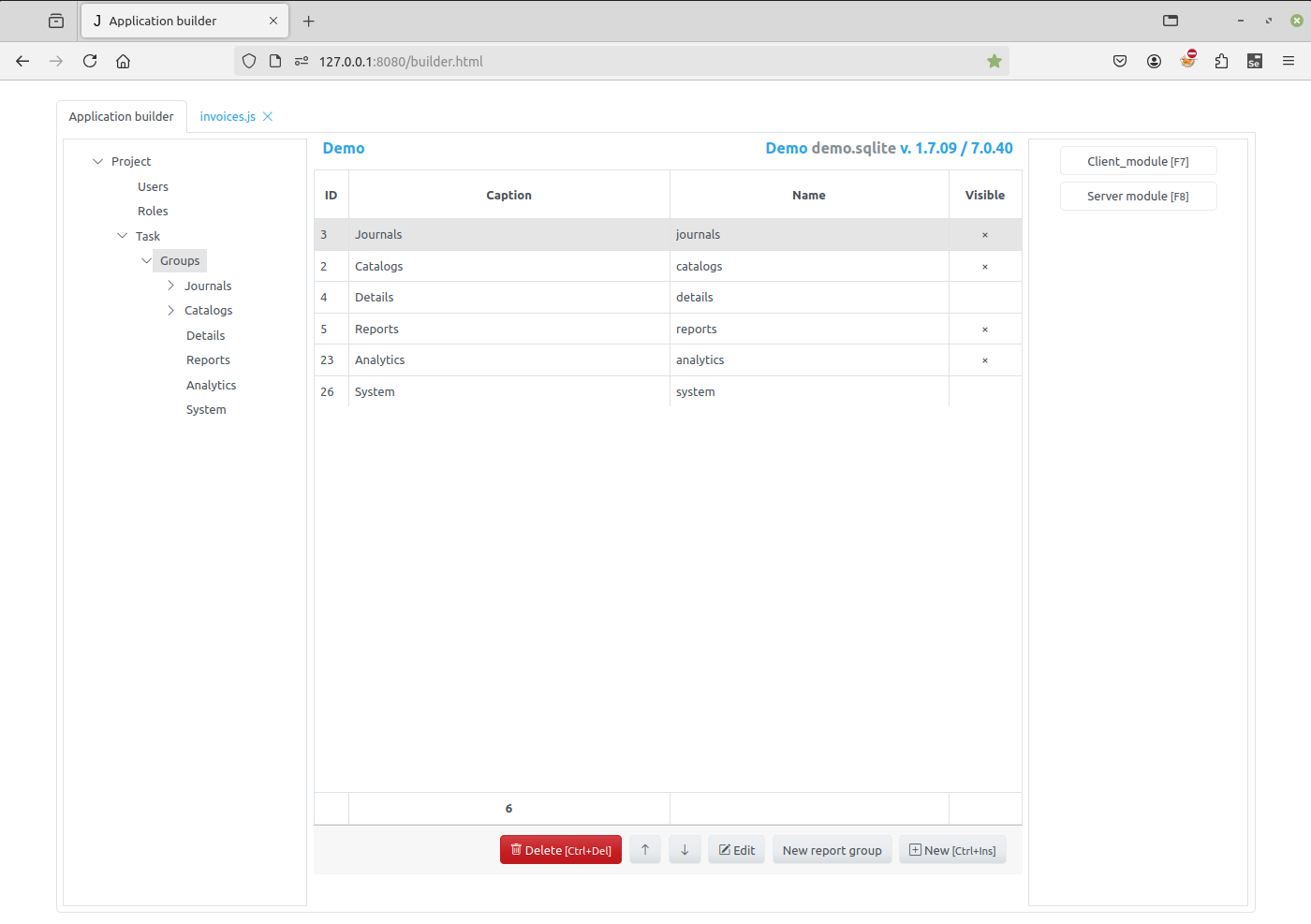Viewport: 1311px width, 924px height.
Task: Close the invoices.js tab
Action: click(268, 117)
